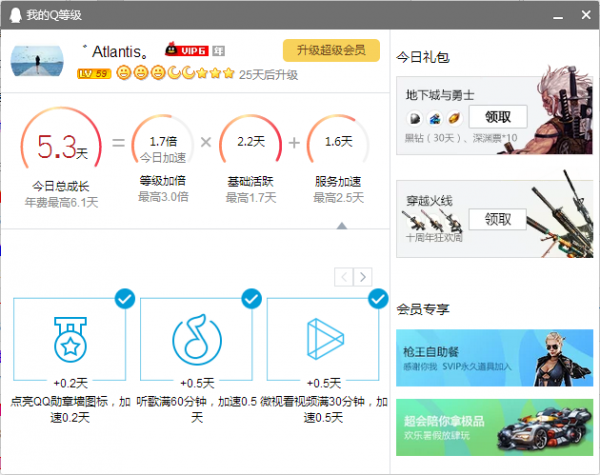
Task: Close the 我的Q等级 window
Action: [585, 15]
